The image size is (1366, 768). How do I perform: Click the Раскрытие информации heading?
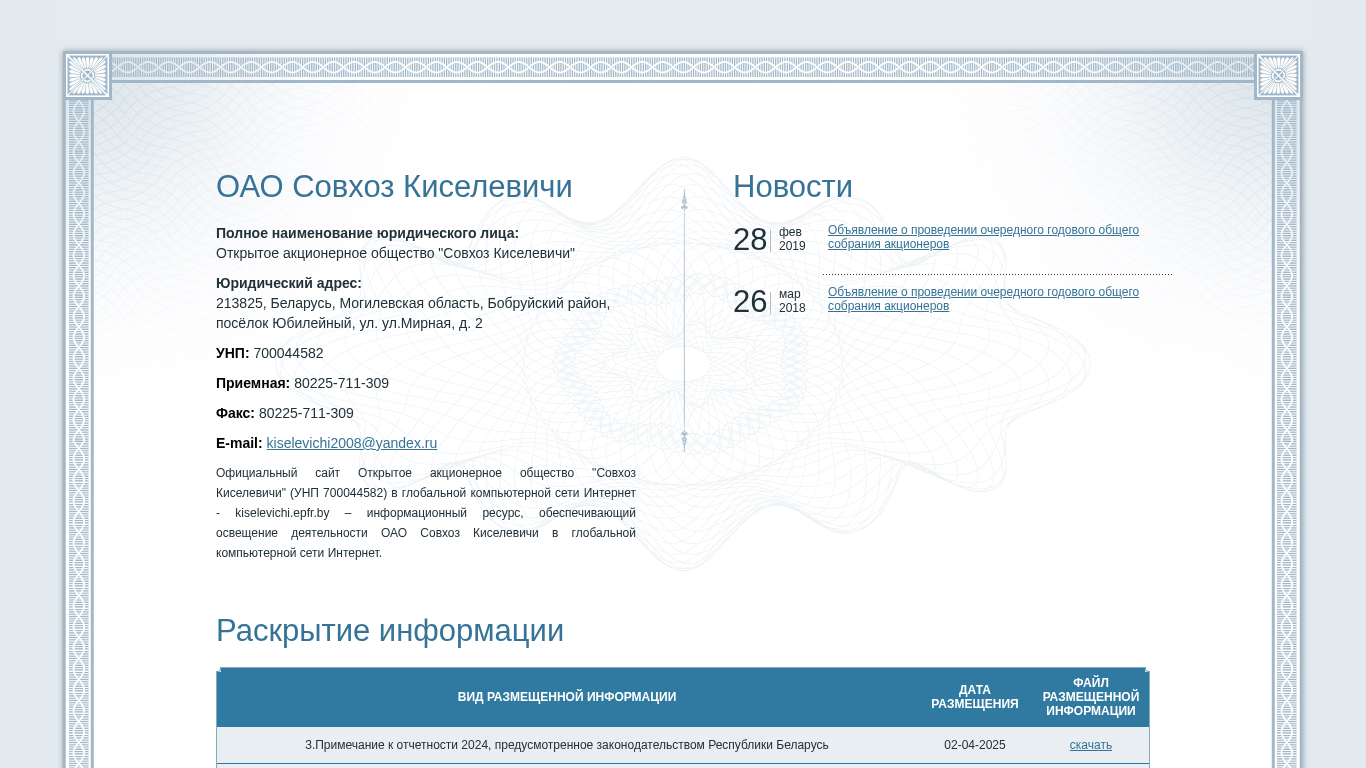coord(390,631)
